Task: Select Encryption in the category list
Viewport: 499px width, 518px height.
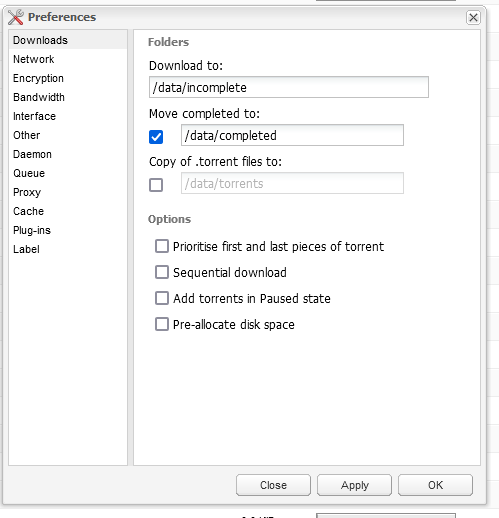Action: click(68, 78)
